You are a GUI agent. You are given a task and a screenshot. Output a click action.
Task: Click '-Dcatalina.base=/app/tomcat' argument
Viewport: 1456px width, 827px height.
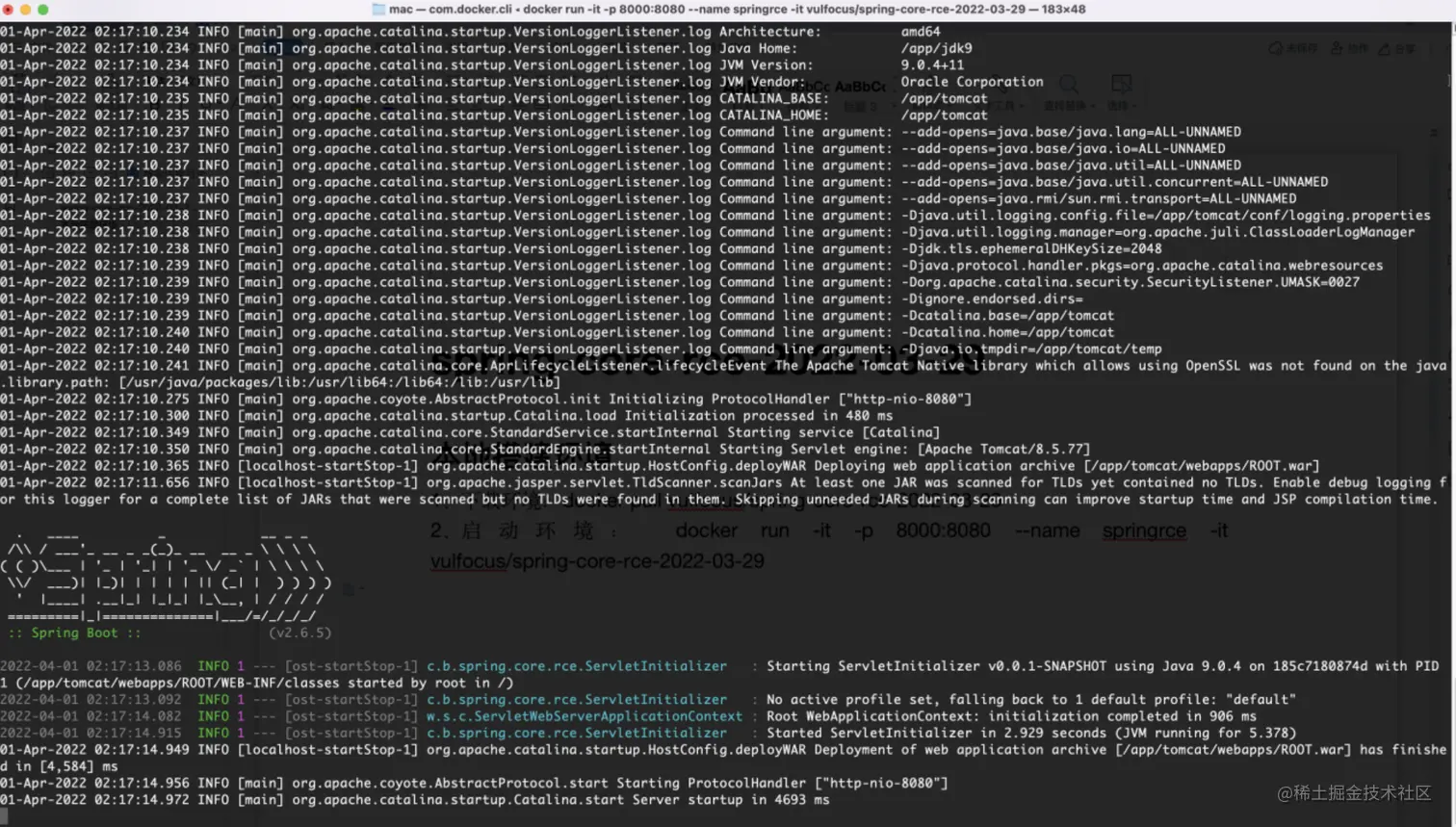(1007, 316)
